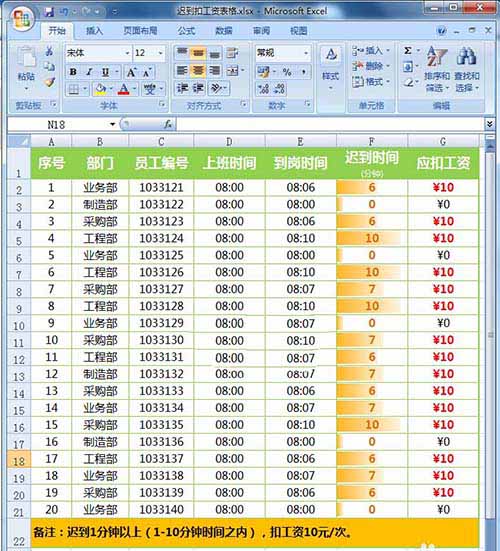Image resolution: width=500 pixels, height=551 pixels.
Task: Increase decimal places
Action: click(264, 89)
